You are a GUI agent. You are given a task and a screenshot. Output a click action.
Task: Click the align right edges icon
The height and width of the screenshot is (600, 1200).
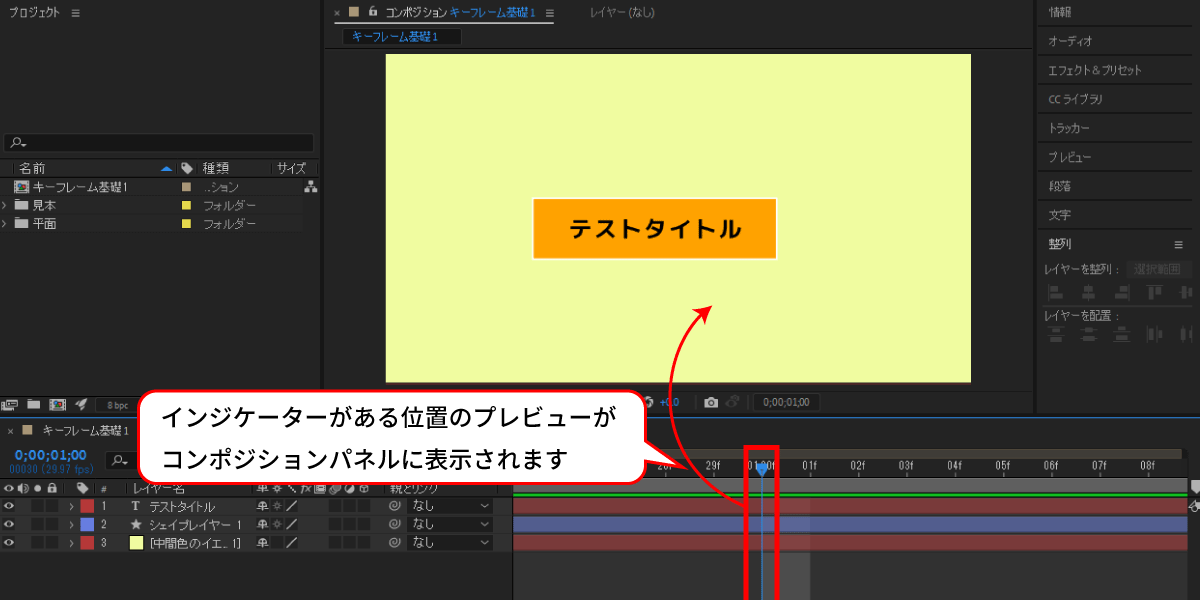pos(1122,292)
